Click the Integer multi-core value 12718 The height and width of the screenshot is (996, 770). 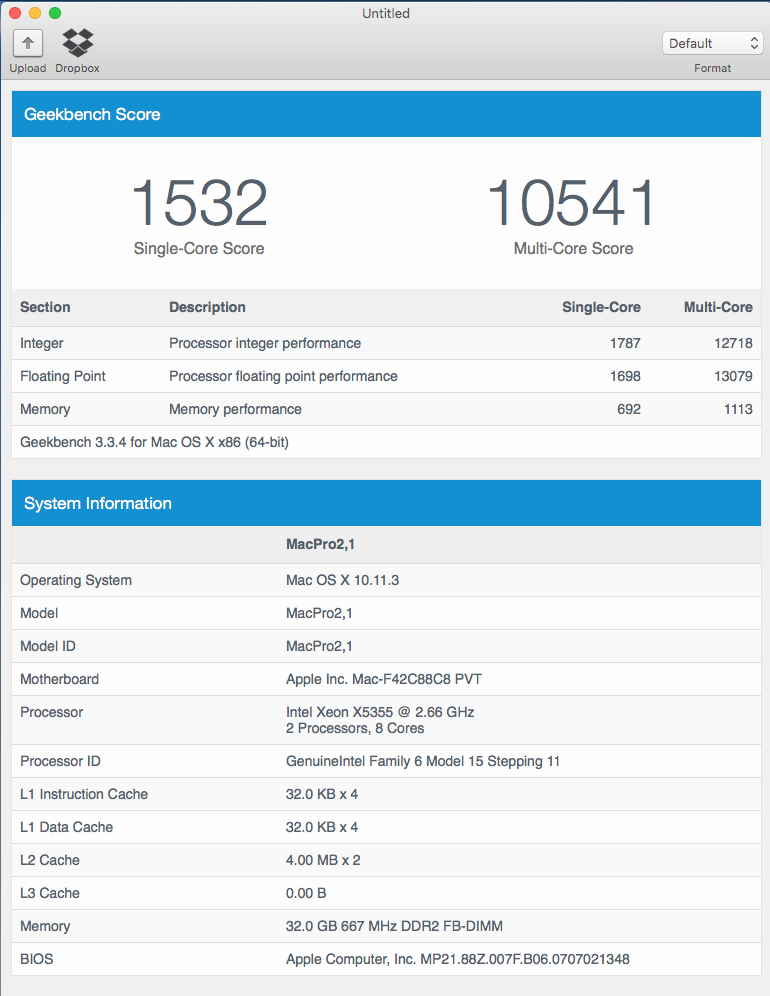(x=733, y=344)
